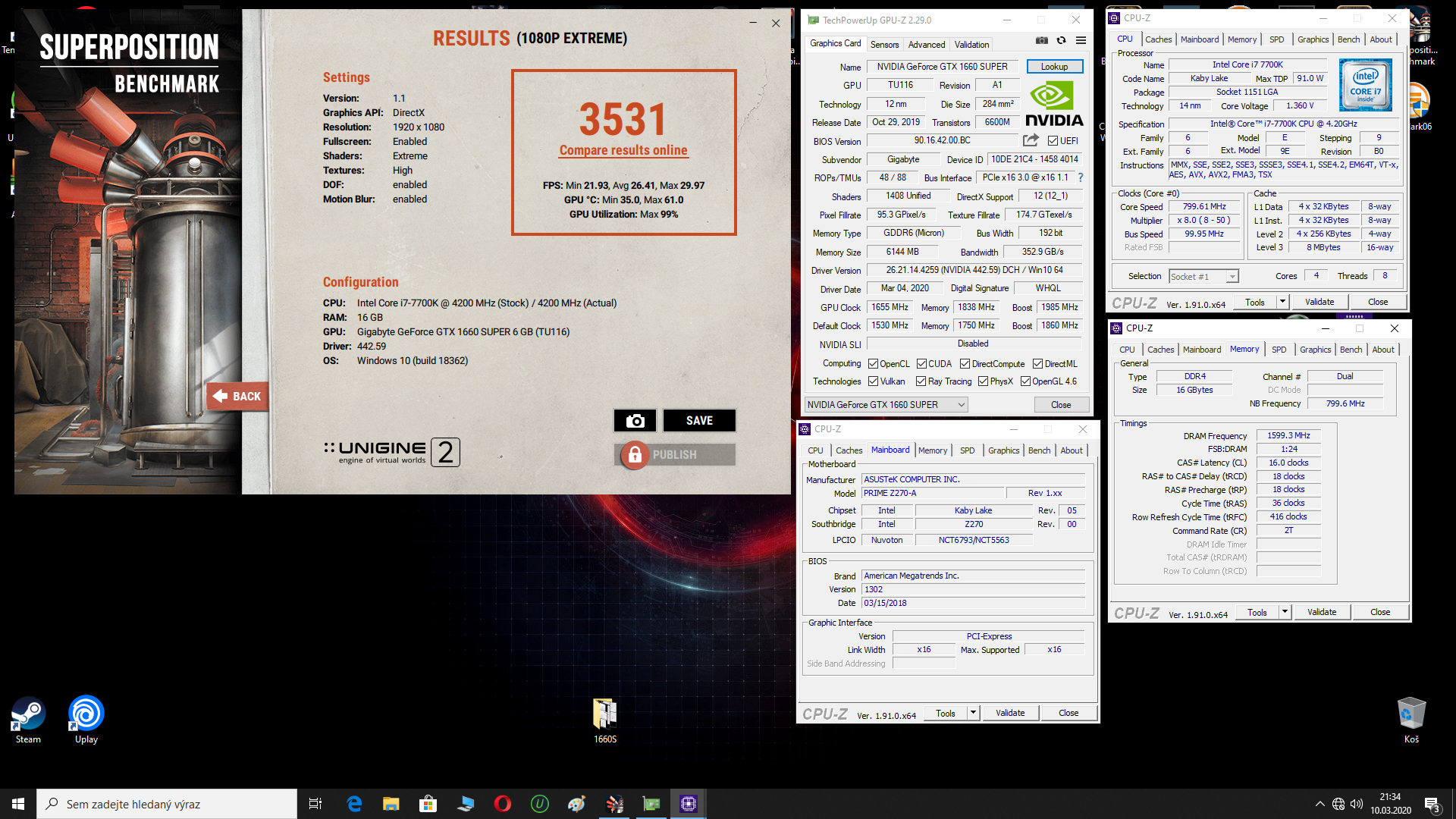Click the network icon in system tray
Image resolution: width=1456 pixels, height=819 pixels.
click(1338, 804)
